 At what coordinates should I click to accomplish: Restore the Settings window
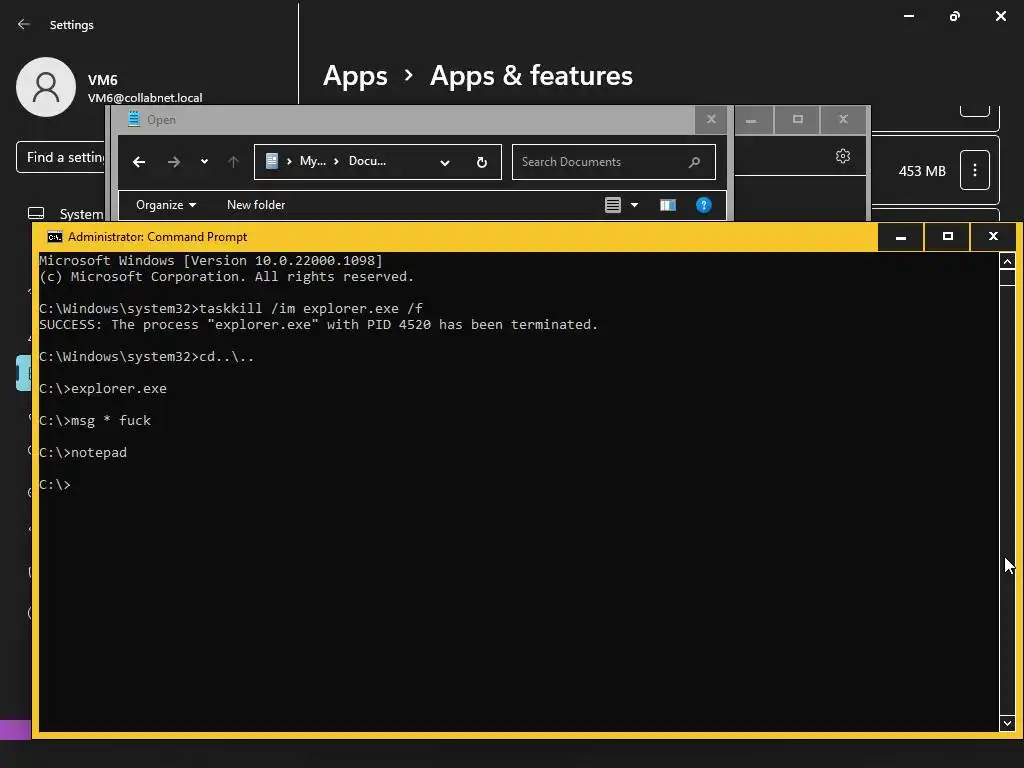[x=955, y=16]
